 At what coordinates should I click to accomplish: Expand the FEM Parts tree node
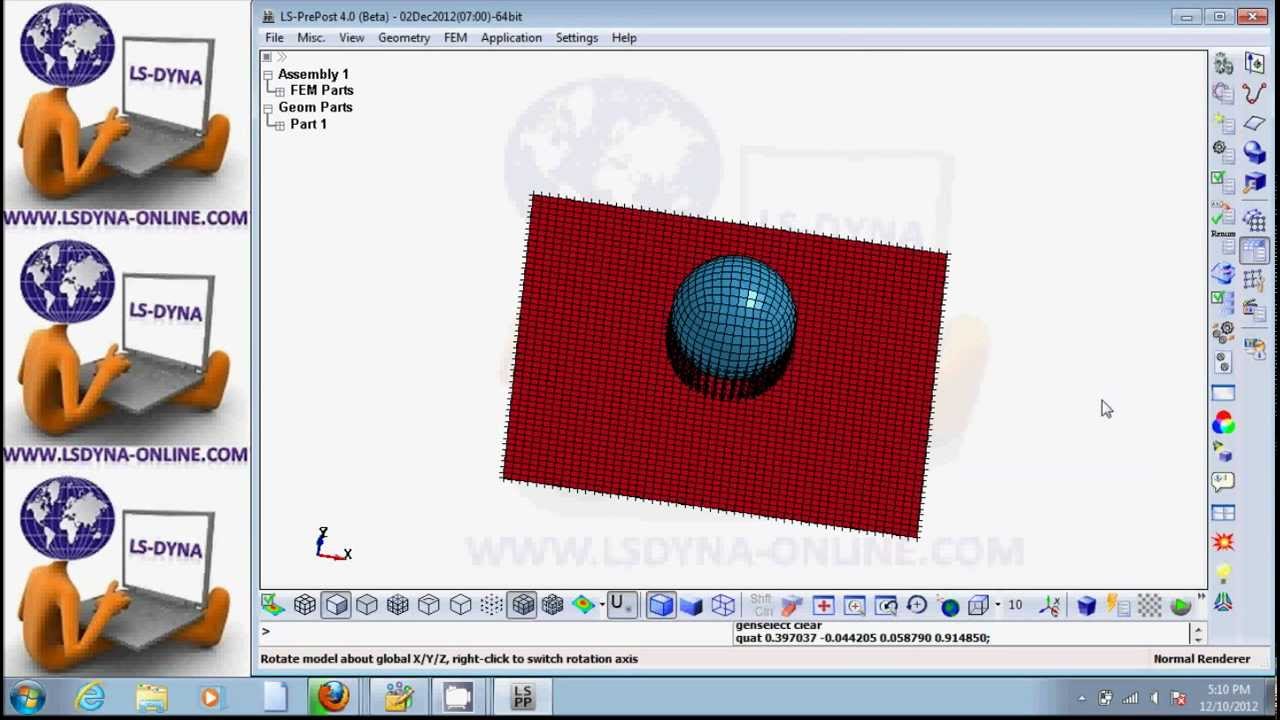tap(280, 91)
